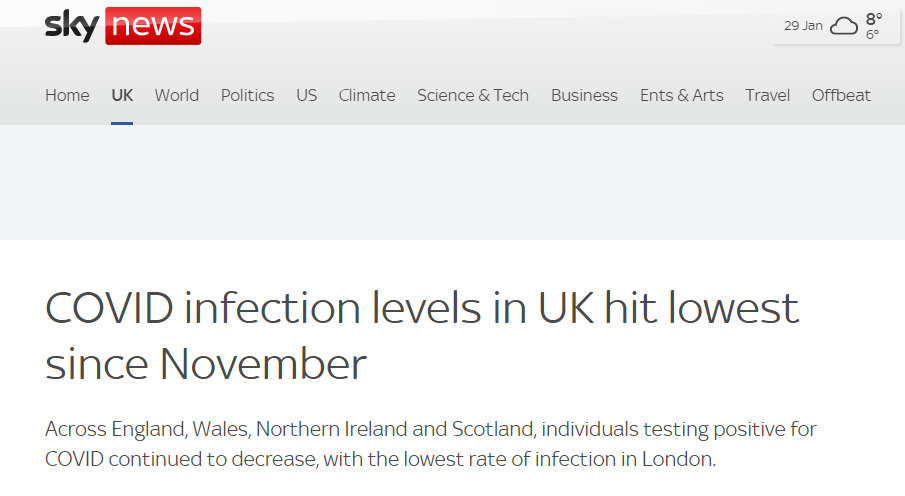The image size is (905, 496).
Task: Select the Offbeat section
Action: pyautogui.click(x=841, y=95)
